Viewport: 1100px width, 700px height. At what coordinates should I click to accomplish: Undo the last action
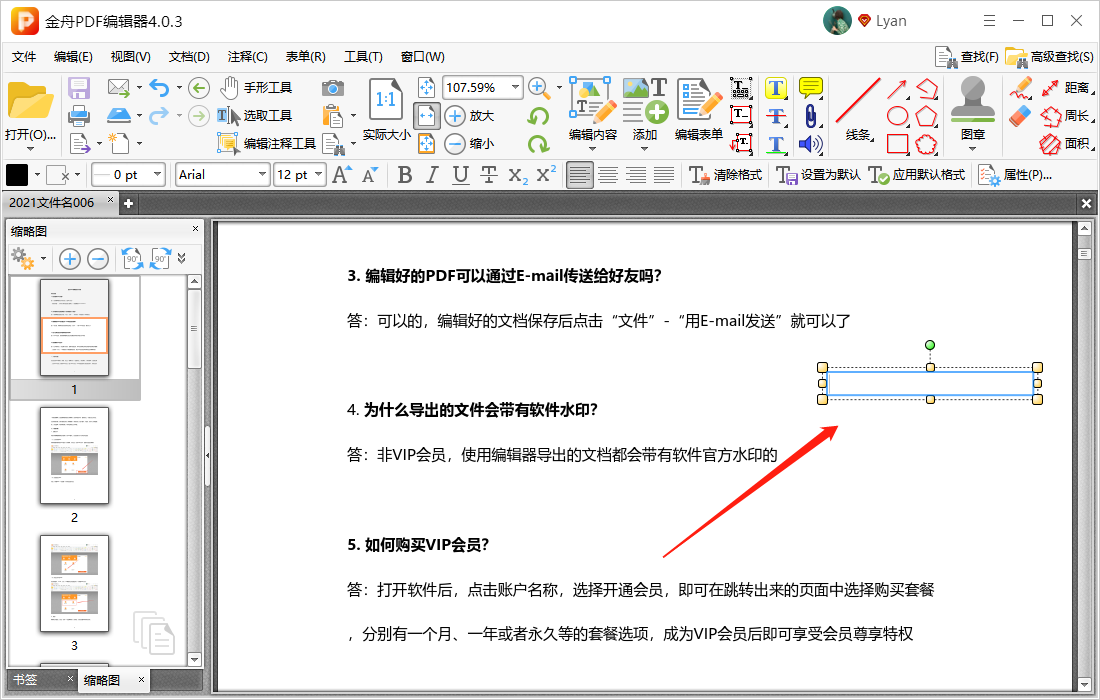(159, 88)
